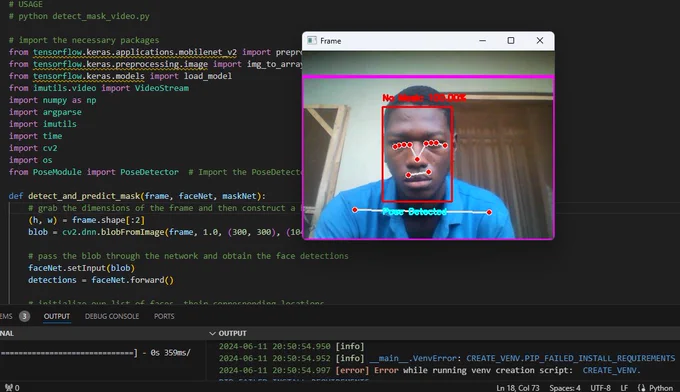The height and width of the screenshot is (392, 680).
Task: Click the cv2.dnn.blobFromImage line
Action: click(x=165, y=232)
